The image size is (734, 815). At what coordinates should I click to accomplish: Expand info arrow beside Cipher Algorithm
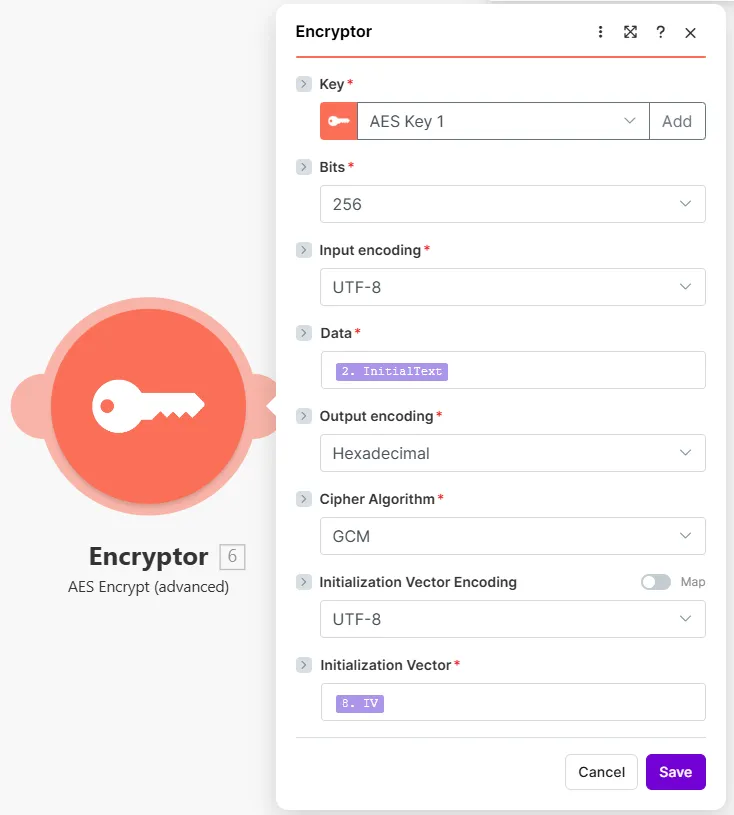point(304,499)
